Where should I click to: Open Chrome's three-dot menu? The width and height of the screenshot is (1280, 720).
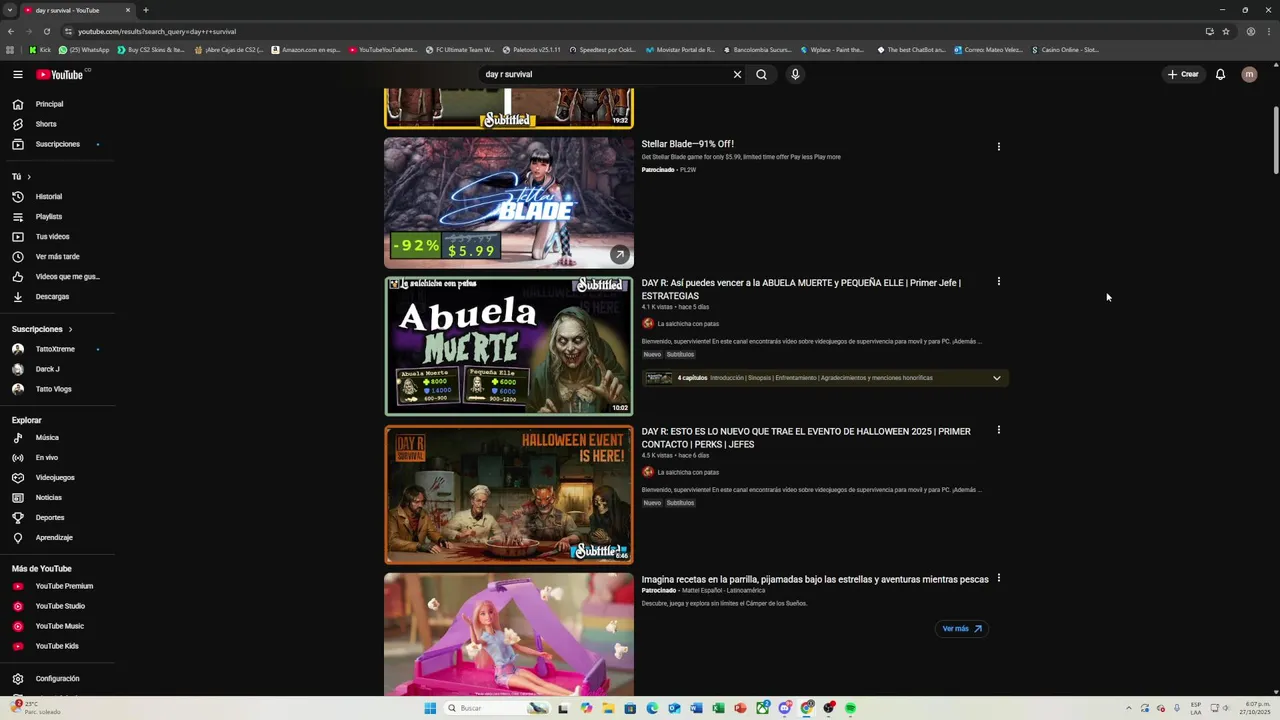(1267, 31)
